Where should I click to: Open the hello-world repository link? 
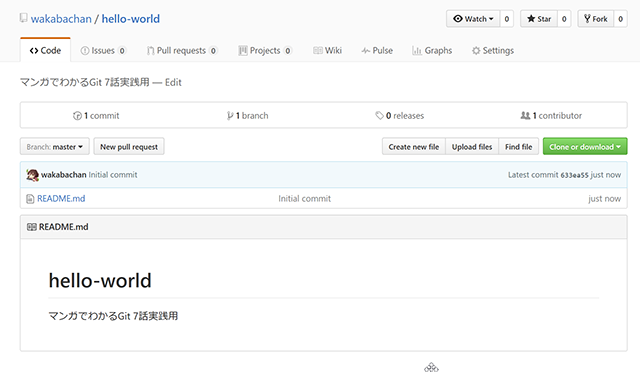(x=131, y=19)
